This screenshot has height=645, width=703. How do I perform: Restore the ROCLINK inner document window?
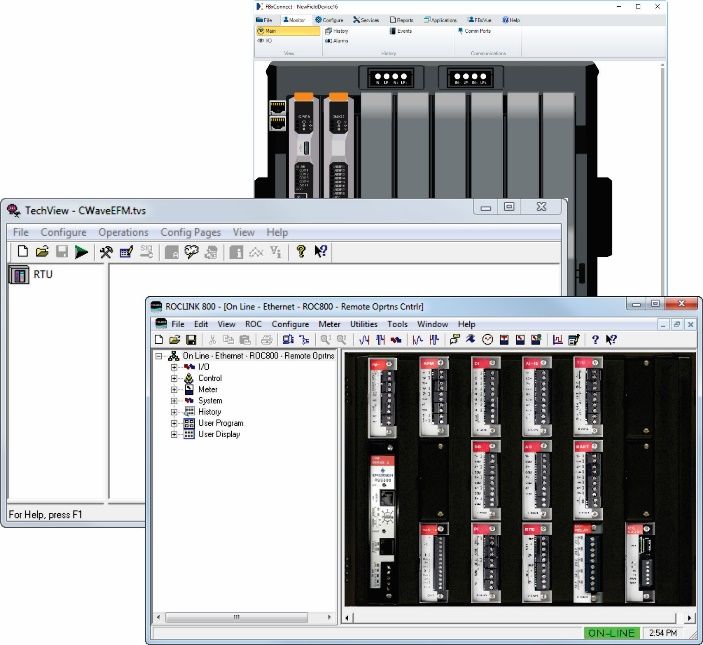[x=677, y=324]
